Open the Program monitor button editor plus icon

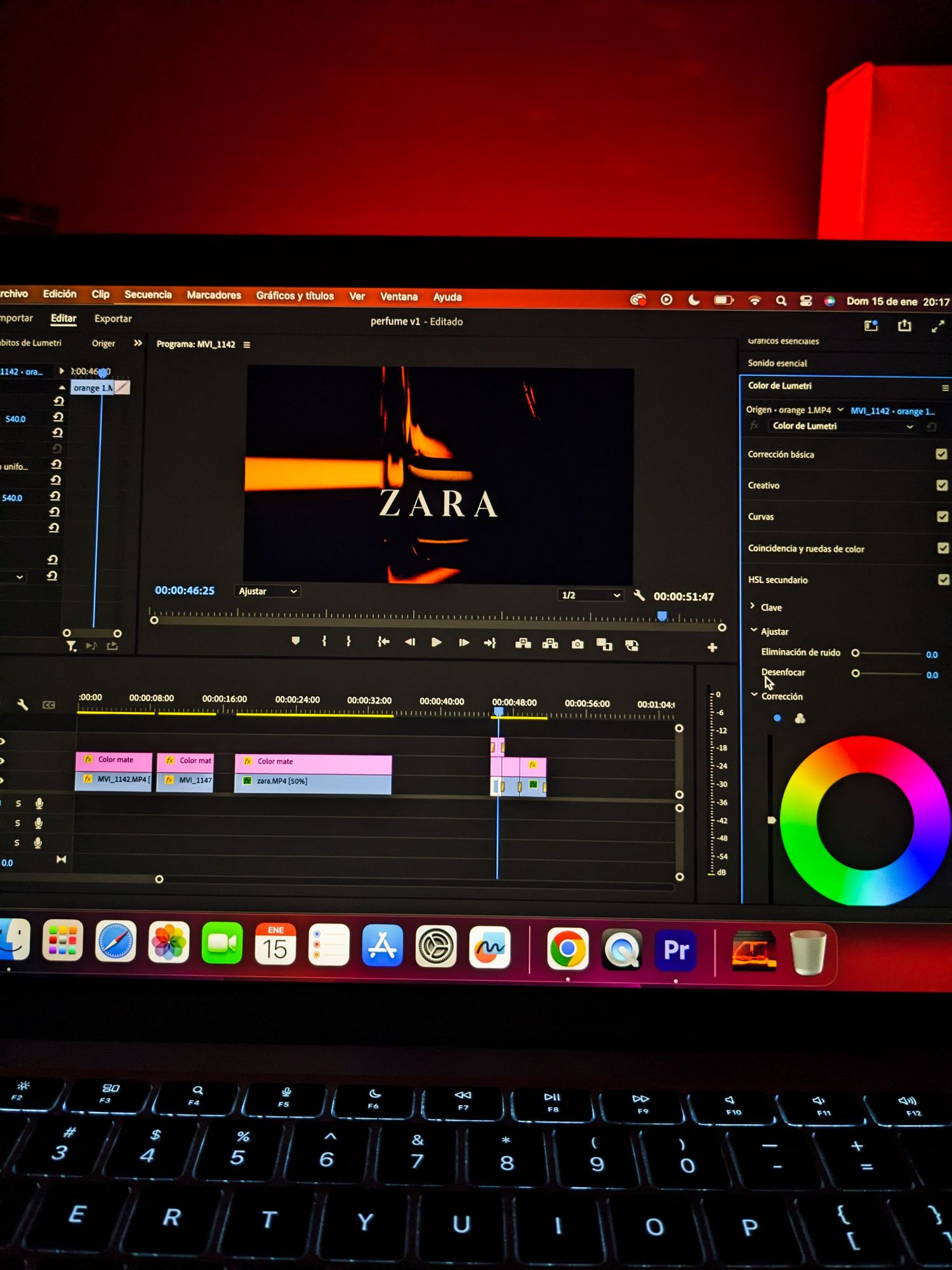(x=712, y=647)
